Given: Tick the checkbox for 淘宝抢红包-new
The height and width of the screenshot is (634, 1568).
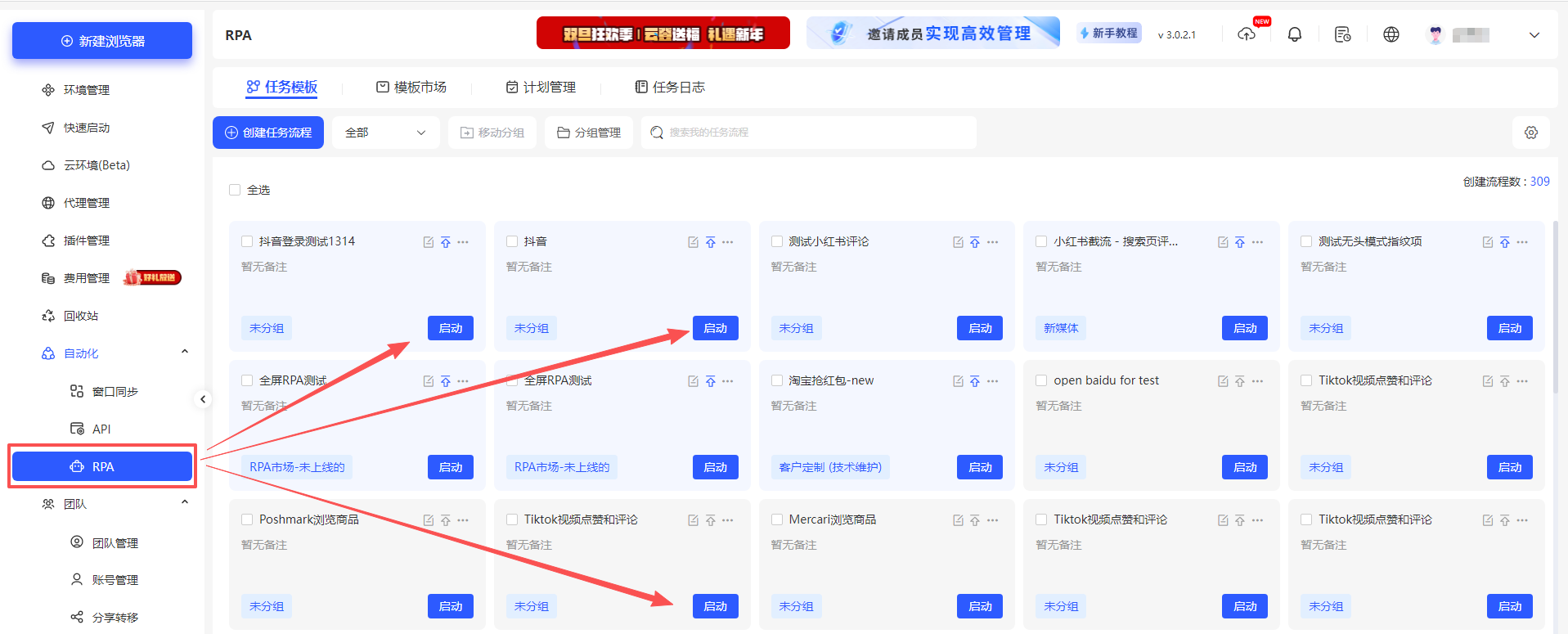Looking at the screenshot, I should click(777, 380).
